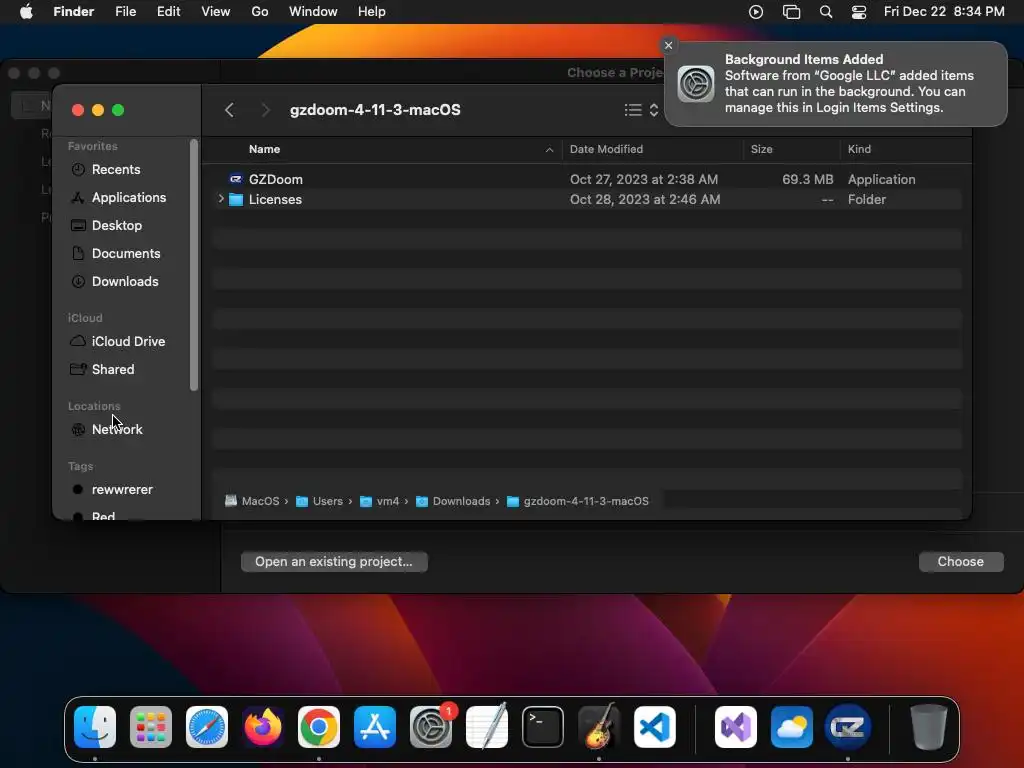
Task: Sort by the Kind column header
Action: (x=859, y=150)
